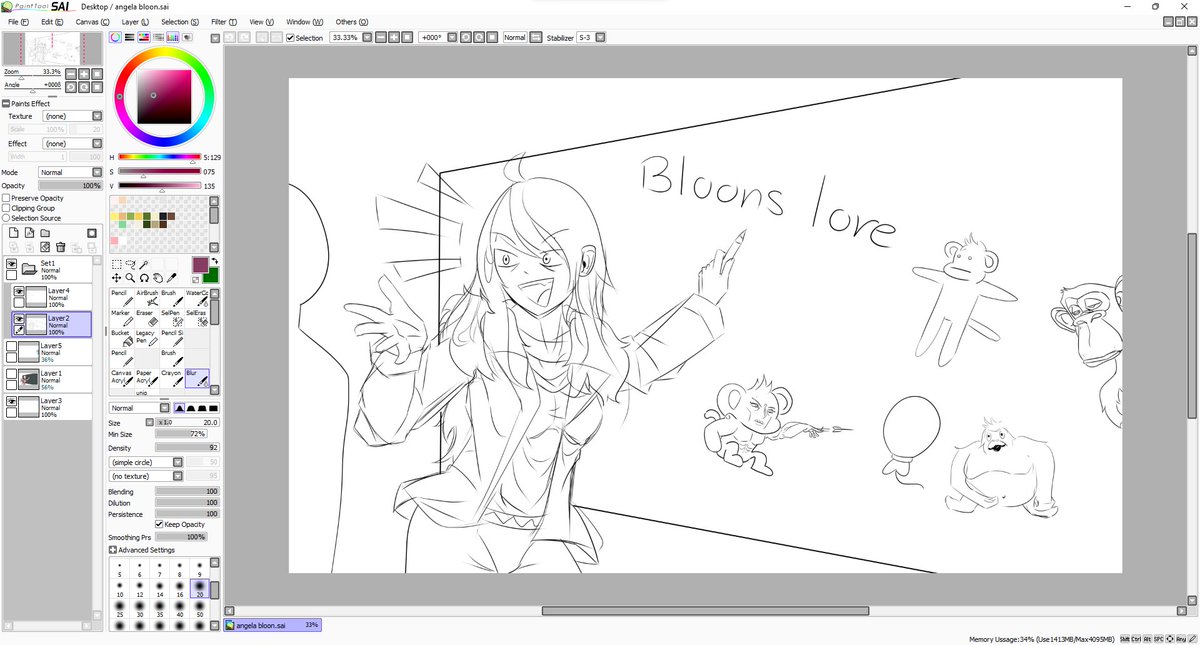Activate the Blur tool

197,379
